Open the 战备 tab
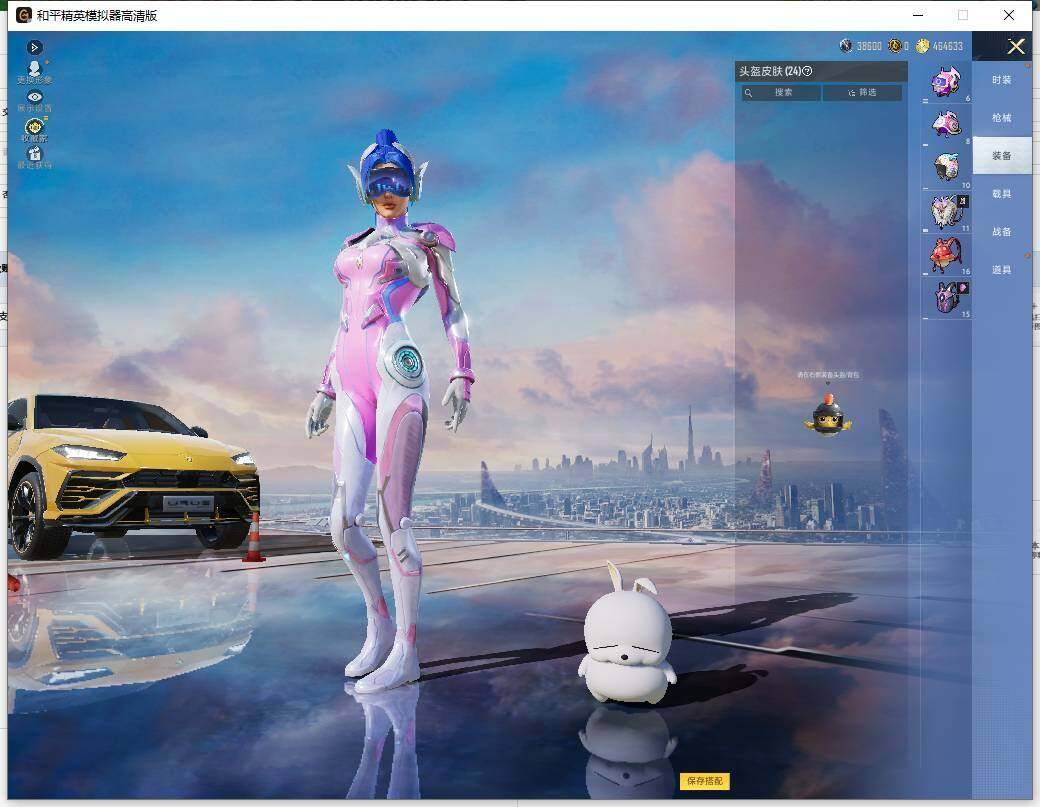1040x807 pixels. 1002,231
